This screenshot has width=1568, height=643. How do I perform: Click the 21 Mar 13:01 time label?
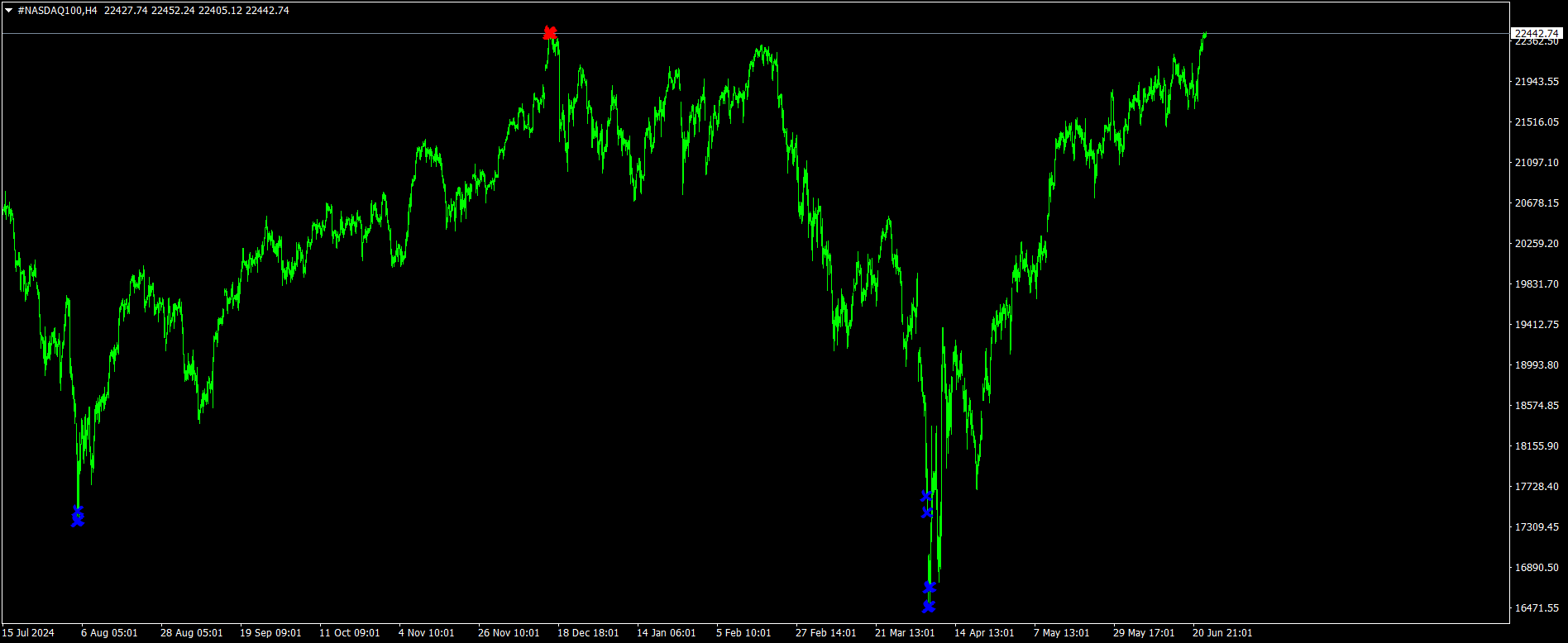click(x=905, y=633)
